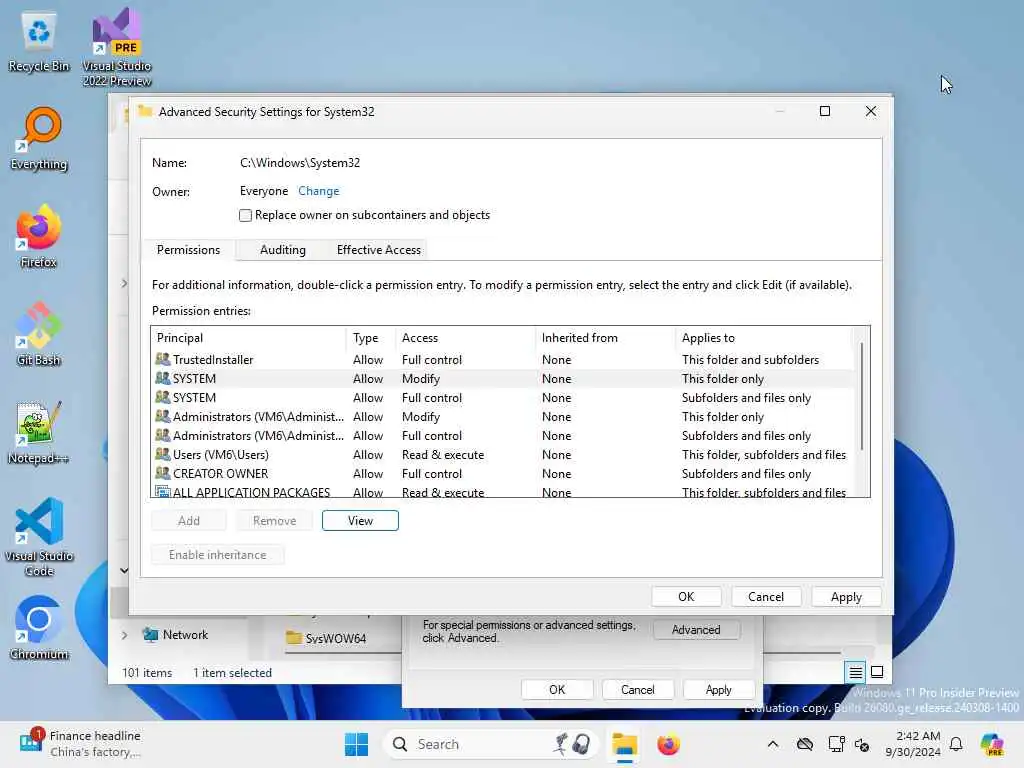Show hidden system tray icons chevron
Image resolution: width=1024 pixels, height=768 pixels.
(x=773, y=744)
